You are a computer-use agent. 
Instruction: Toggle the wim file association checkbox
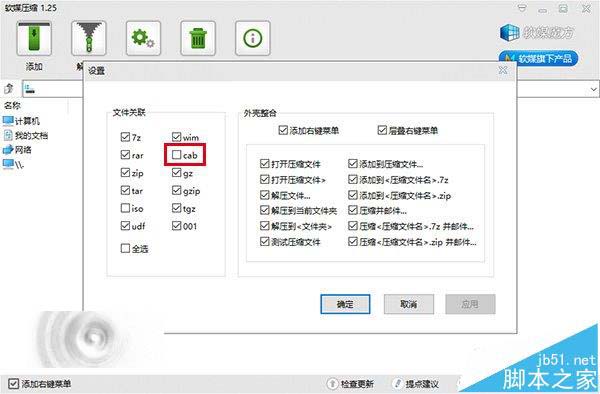click(176, 137)
